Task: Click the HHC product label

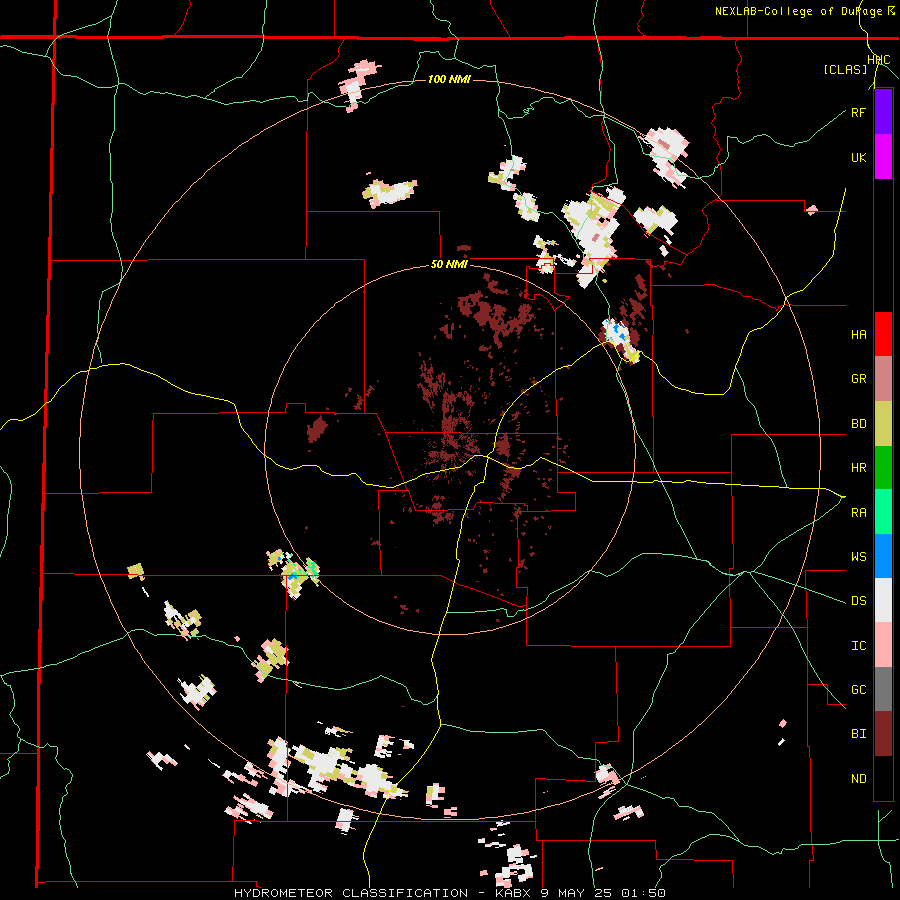Action: [878, 60]
